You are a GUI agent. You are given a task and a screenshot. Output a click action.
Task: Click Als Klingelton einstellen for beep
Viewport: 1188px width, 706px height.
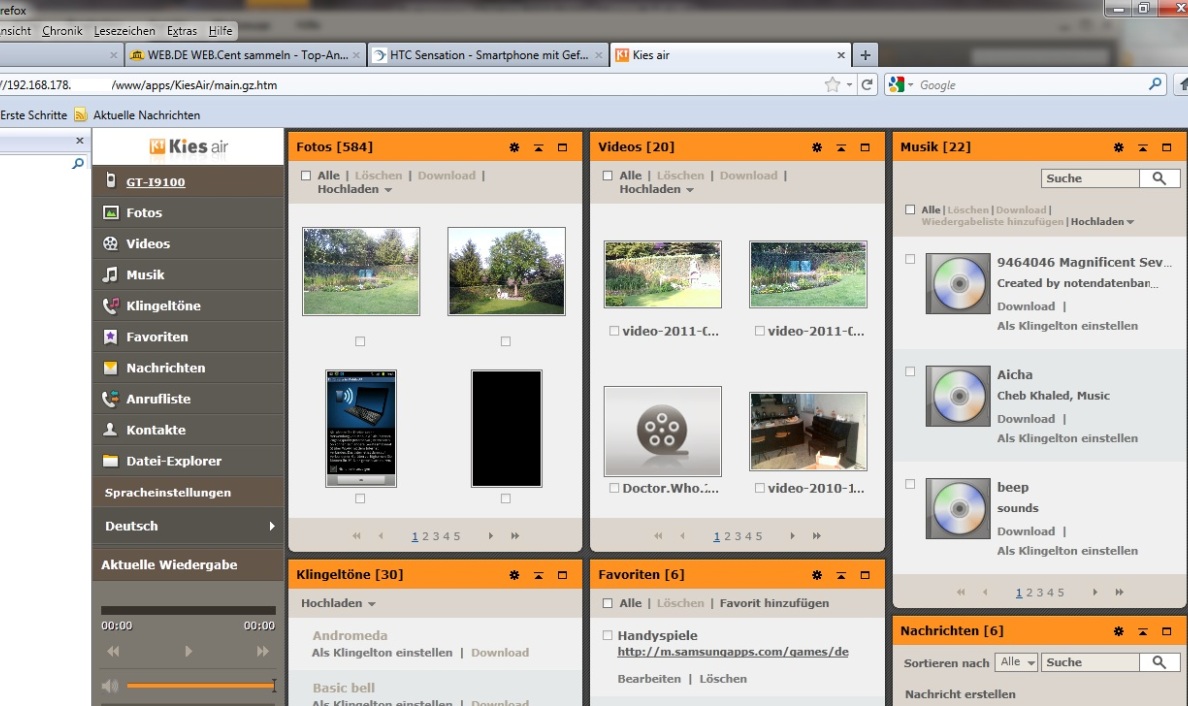tap(1067, 551)
